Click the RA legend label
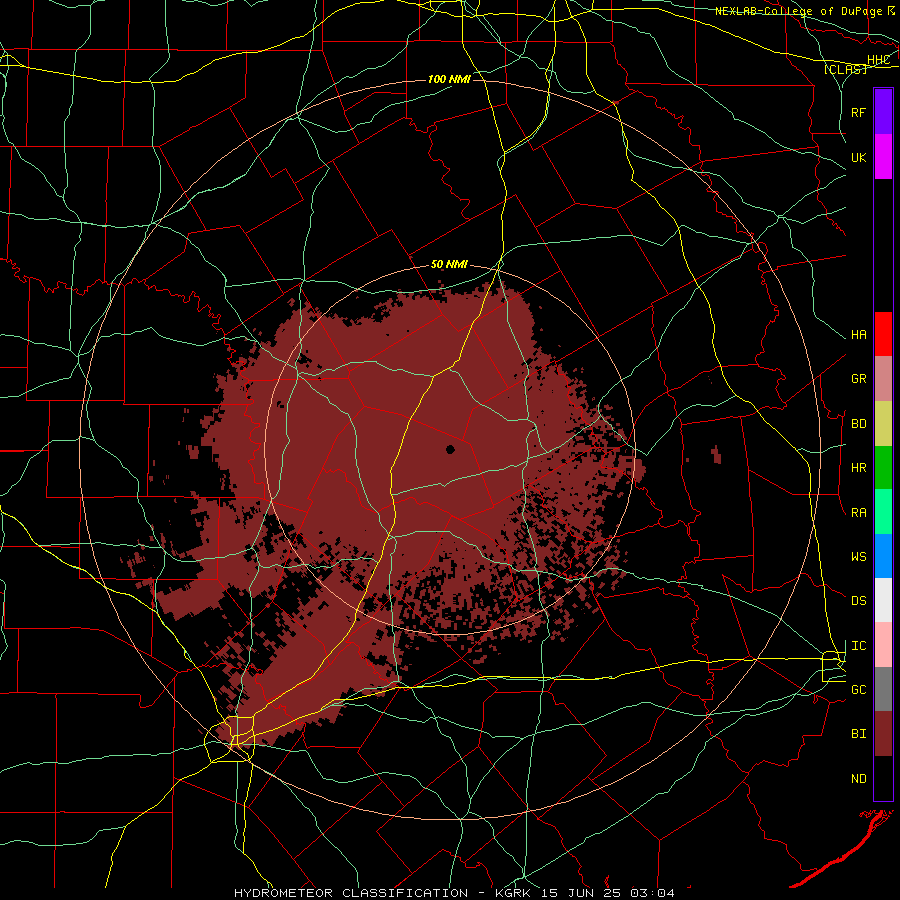Image resolution: width=900 pixels, height=900 pixels. click(858, 513)
